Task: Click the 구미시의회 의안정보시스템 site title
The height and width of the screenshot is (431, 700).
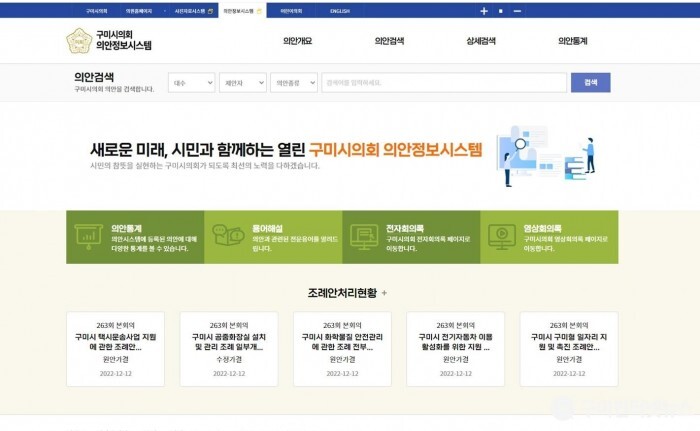Action: coord(124,40)
